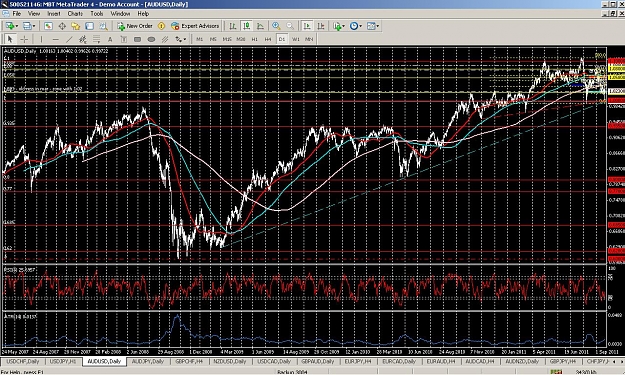Image resolution: width=625 pixels, height=375 pixels.
Task: Switch to the AUDCAD,H4 chart tab
Action: [480, 361]
